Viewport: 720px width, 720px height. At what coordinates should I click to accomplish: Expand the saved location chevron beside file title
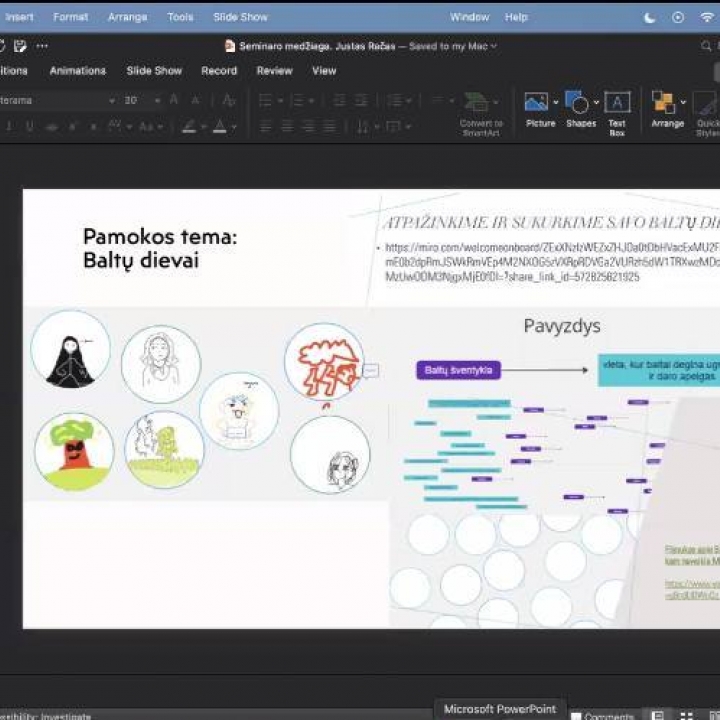pos(494,46)
